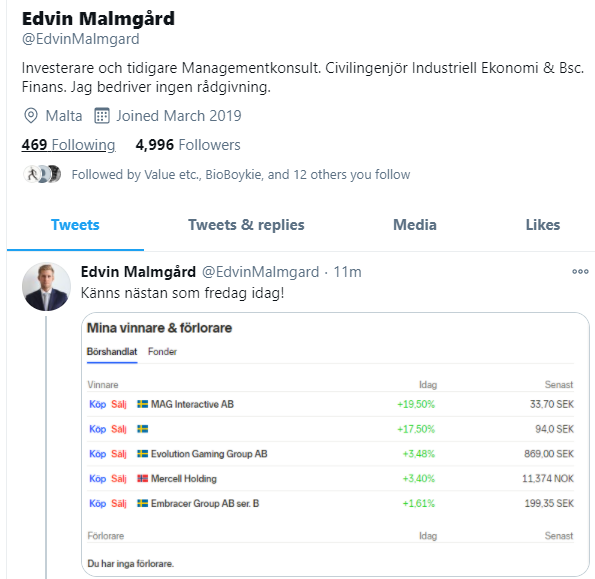Switch to the Fonder tab in the card
This screenshot has width=595, height=579.
(162, 352)
